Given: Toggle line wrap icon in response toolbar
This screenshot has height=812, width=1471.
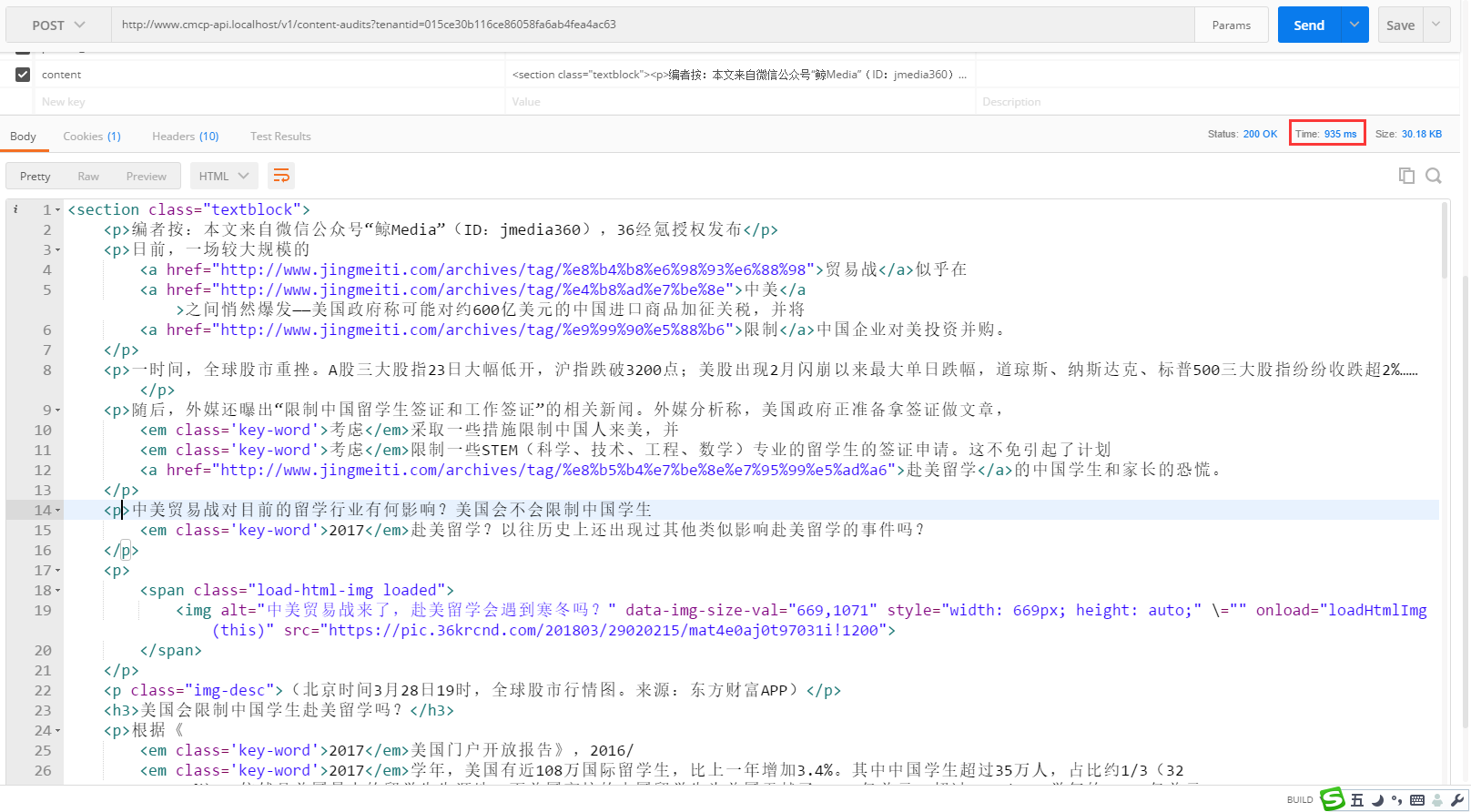Looking at the screenshot, I should pos(281,176).
